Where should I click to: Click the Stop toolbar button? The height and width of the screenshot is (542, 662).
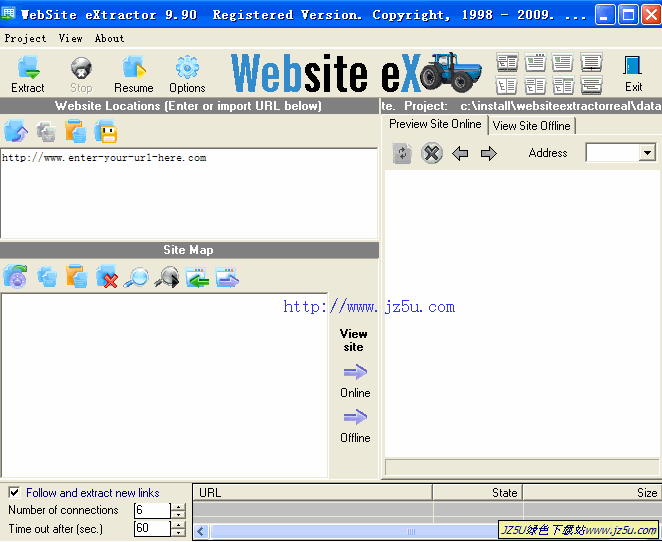[x=81, y=74]
